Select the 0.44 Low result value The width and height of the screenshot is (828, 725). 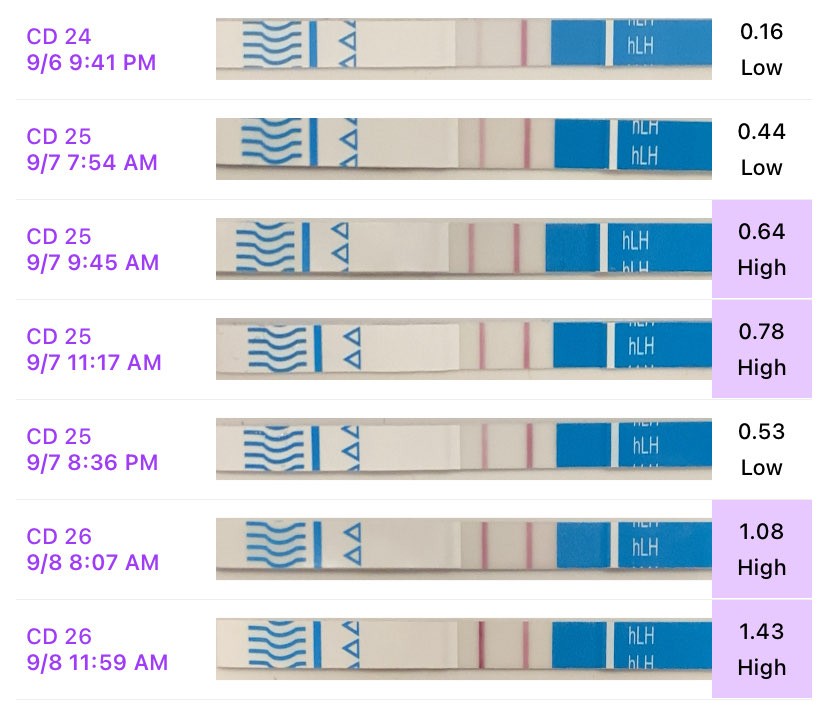(762, 150)
